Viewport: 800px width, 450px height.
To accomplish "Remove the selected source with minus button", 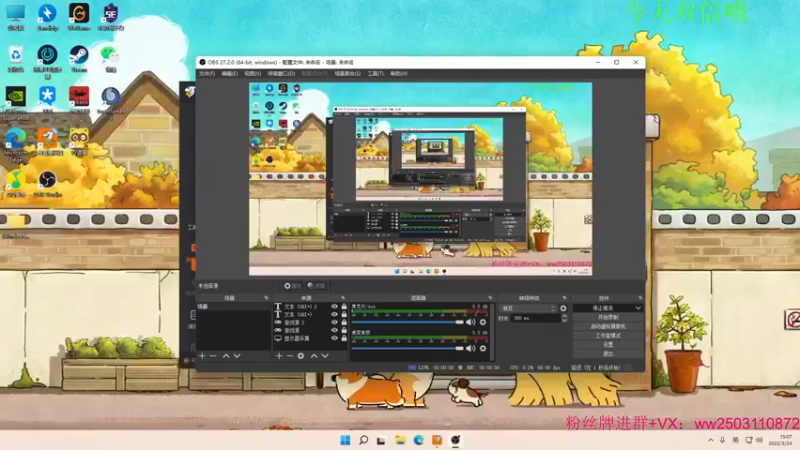I will point(290,356).
